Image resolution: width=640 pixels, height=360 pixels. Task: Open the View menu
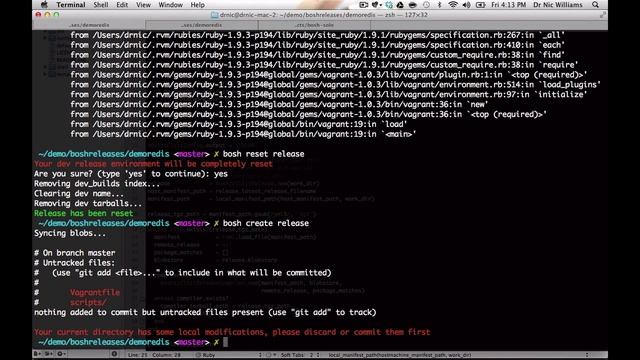(x=143, y=5)
